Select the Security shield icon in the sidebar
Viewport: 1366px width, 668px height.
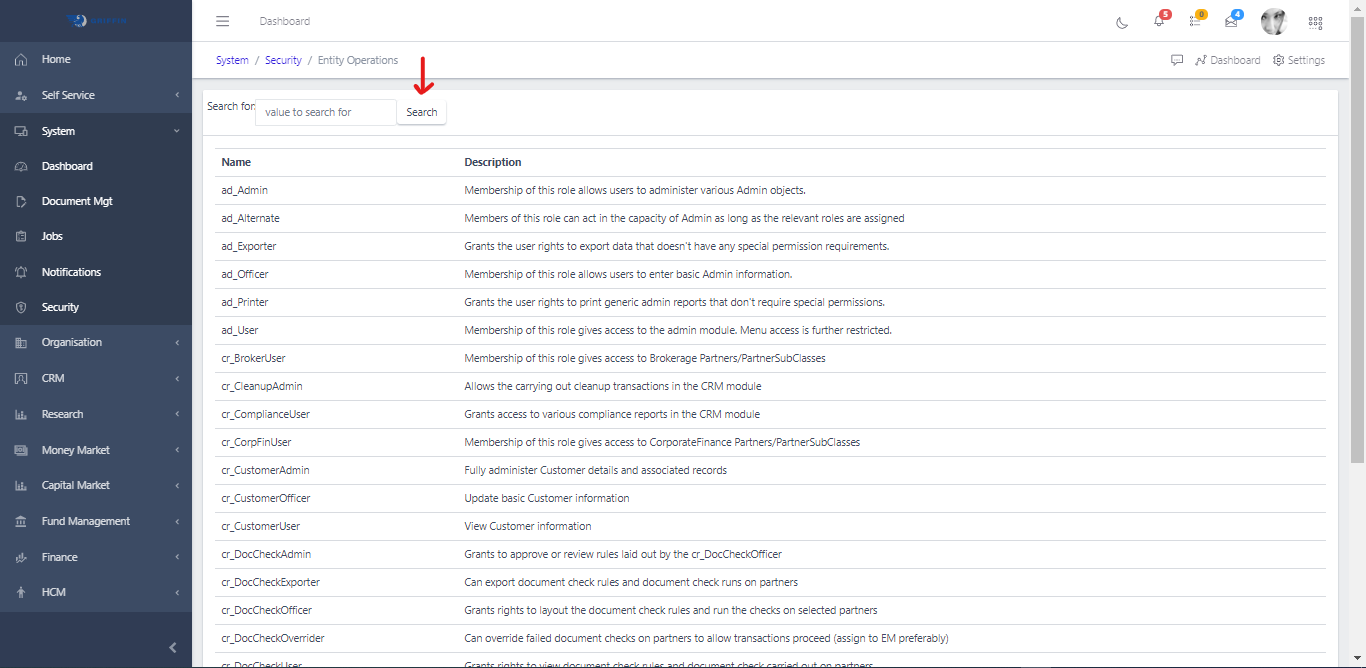coord(22,306)
